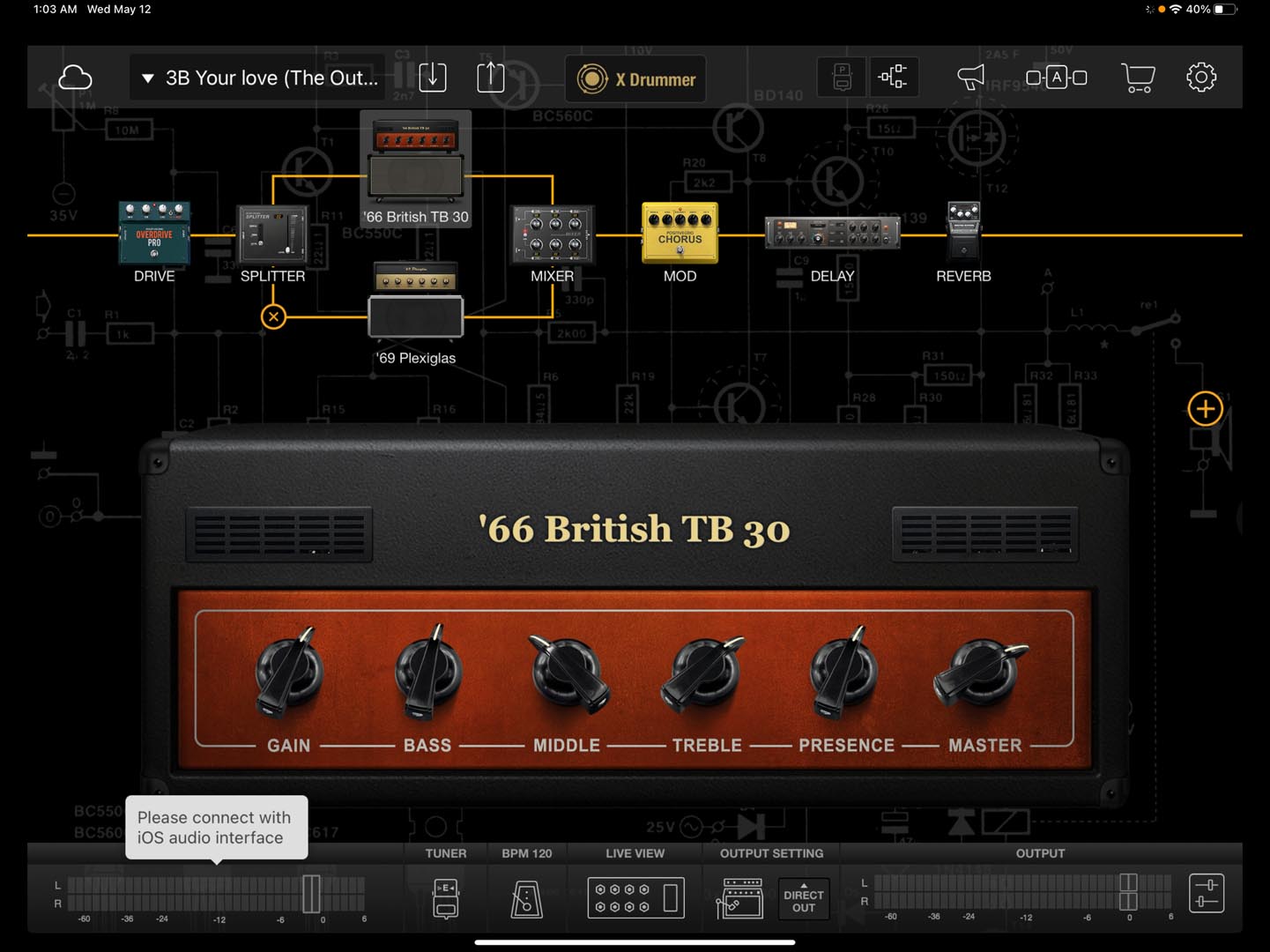This screenshot has height=952, width=1270.
Task: Tap the Wi-Fi icon in status bar
Action: [1176, 10]
